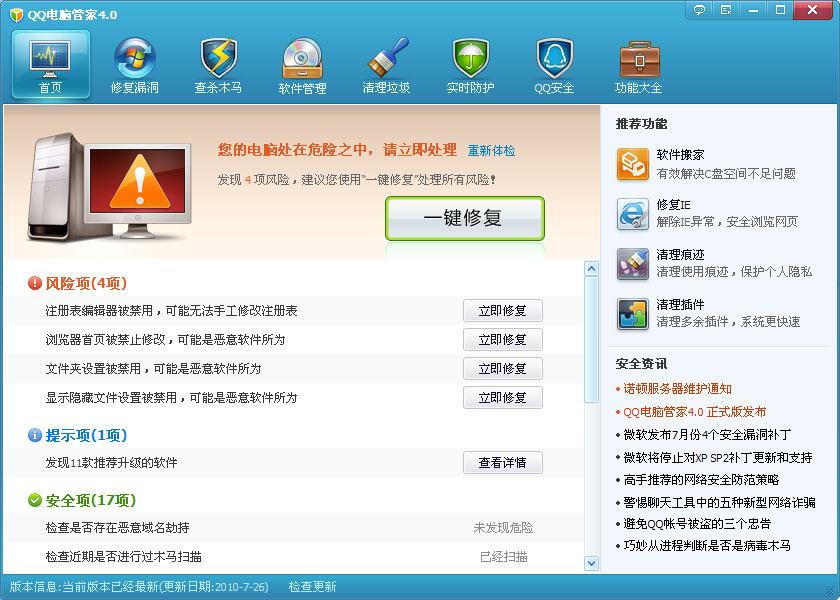The height and width of the screenshot is (600, 840).
Task: Click the results list scrollbar thumb
Action: pos(591,339)
